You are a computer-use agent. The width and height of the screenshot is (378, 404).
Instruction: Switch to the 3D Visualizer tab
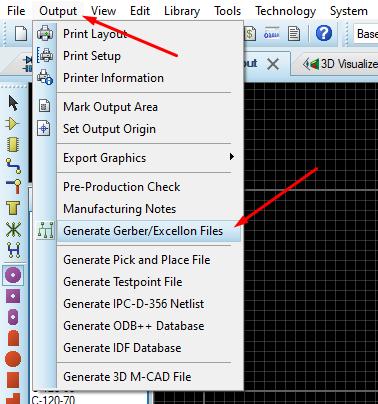340,64
